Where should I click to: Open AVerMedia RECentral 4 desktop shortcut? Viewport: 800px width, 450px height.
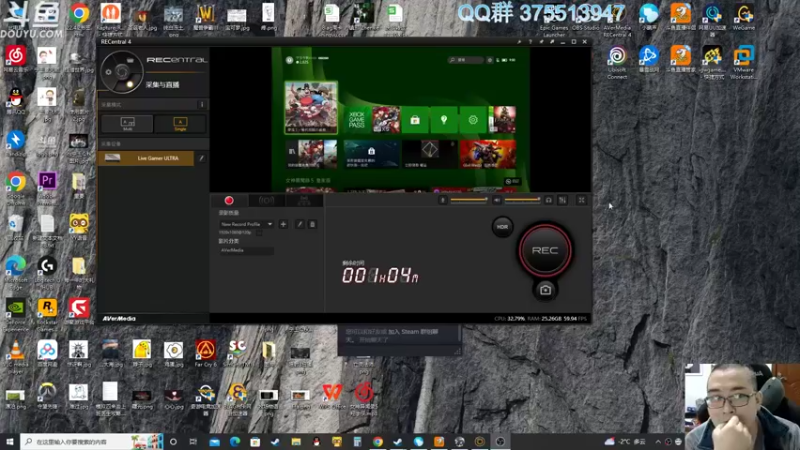click(617, 20)
